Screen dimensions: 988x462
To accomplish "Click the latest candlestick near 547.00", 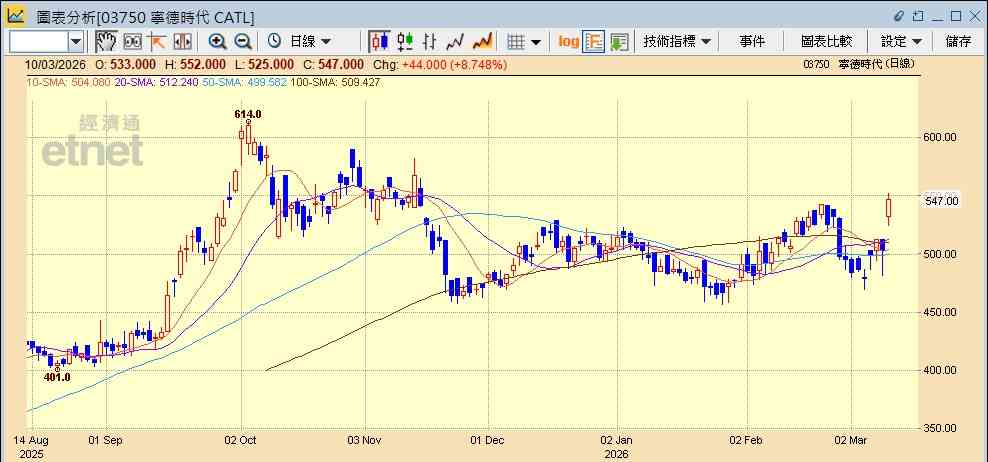I will tap(889, 208).
